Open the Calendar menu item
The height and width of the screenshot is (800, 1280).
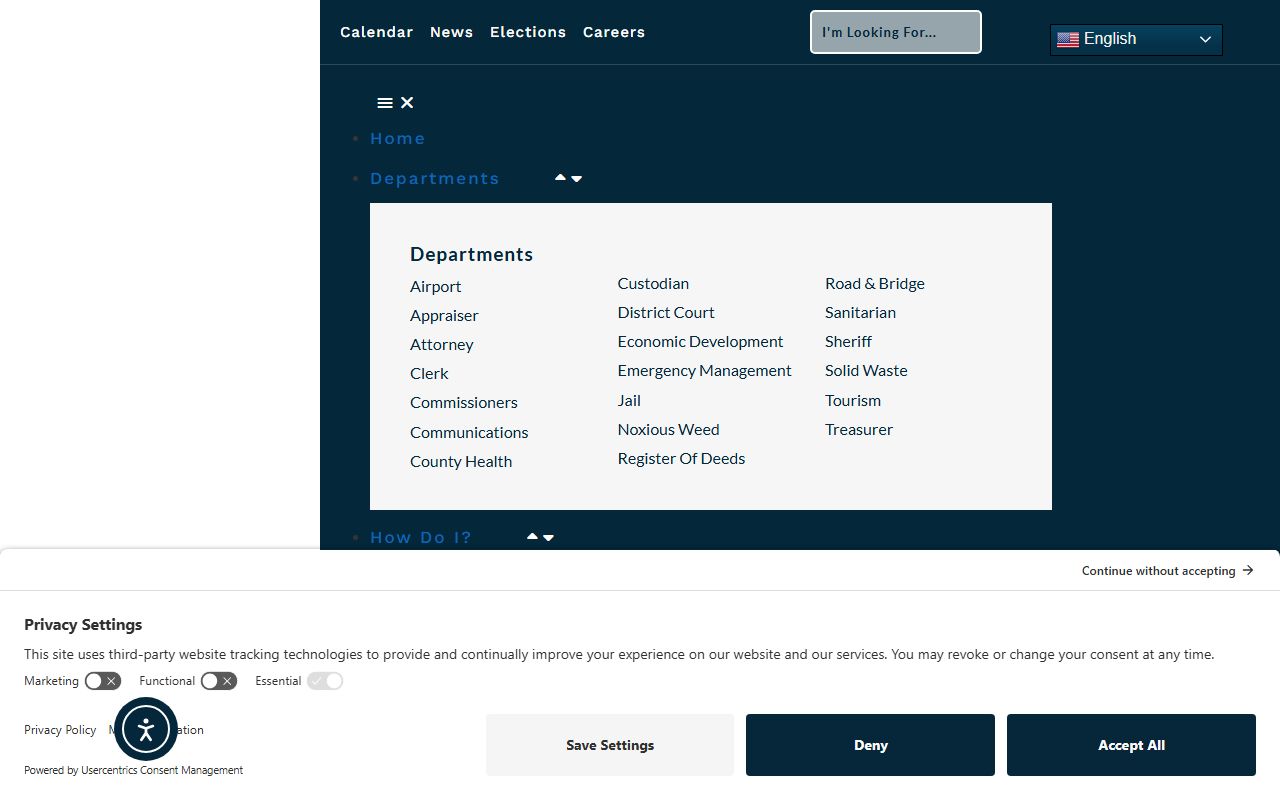click(376, 32)
